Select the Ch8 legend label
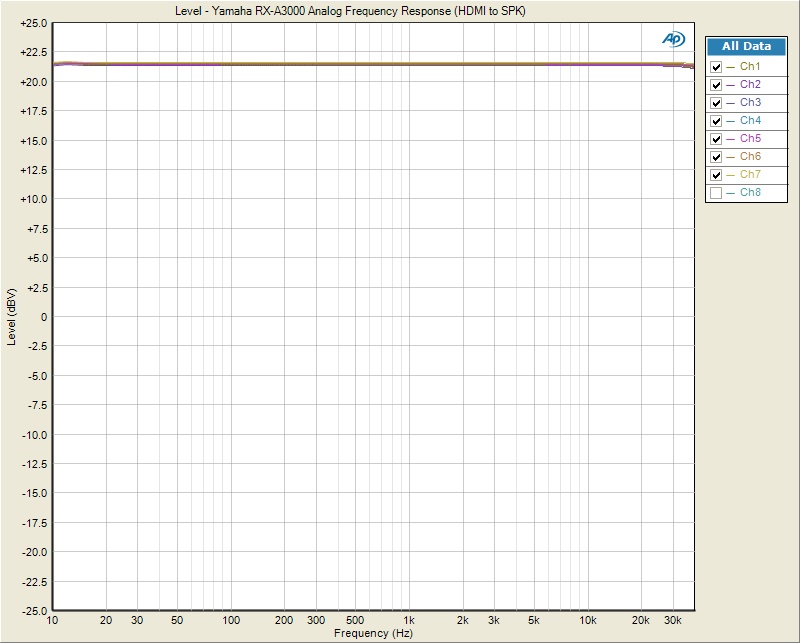 750,192
